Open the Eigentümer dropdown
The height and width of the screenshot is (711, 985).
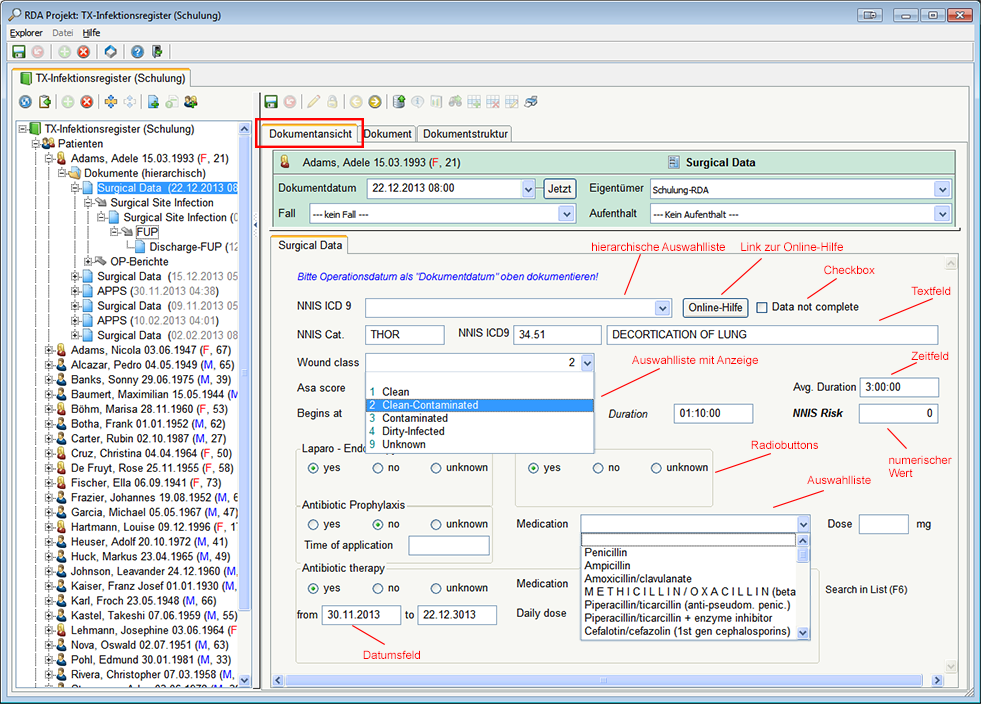(941, 189)
